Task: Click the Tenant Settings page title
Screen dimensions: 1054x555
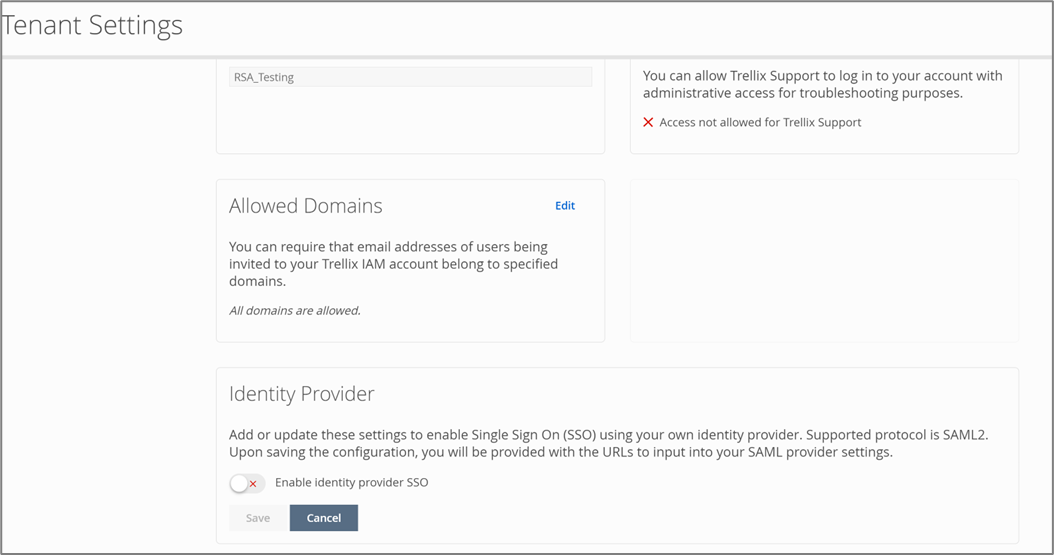Action: pyautogui.click(x=93, y=26)
